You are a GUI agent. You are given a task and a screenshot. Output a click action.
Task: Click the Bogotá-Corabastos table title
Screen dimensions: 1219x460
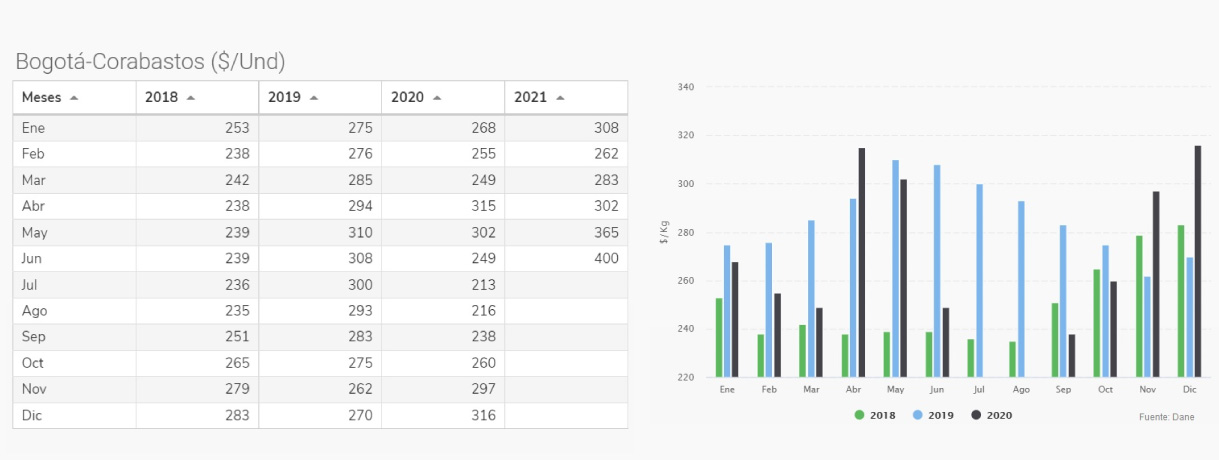pyautogui.click(x=150, y=62)
